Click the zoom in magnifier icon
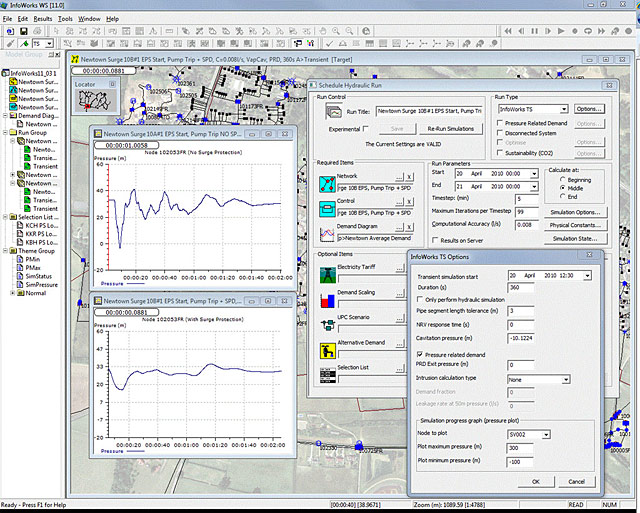Viewport: 640px width, 513px height. click(x=336, y=31)
